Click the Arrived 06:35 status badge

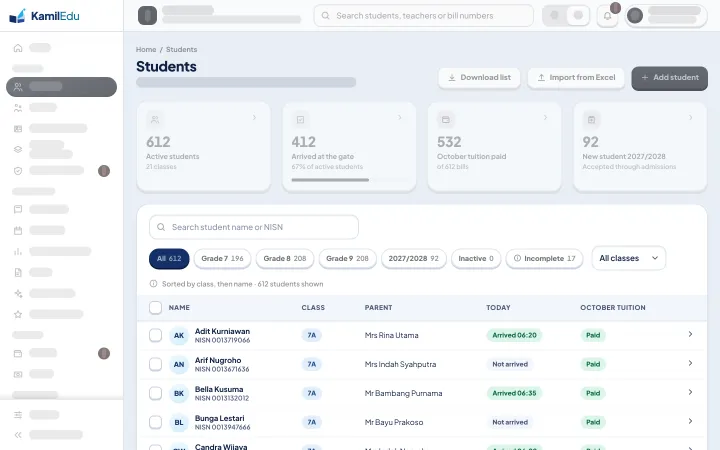514,393
